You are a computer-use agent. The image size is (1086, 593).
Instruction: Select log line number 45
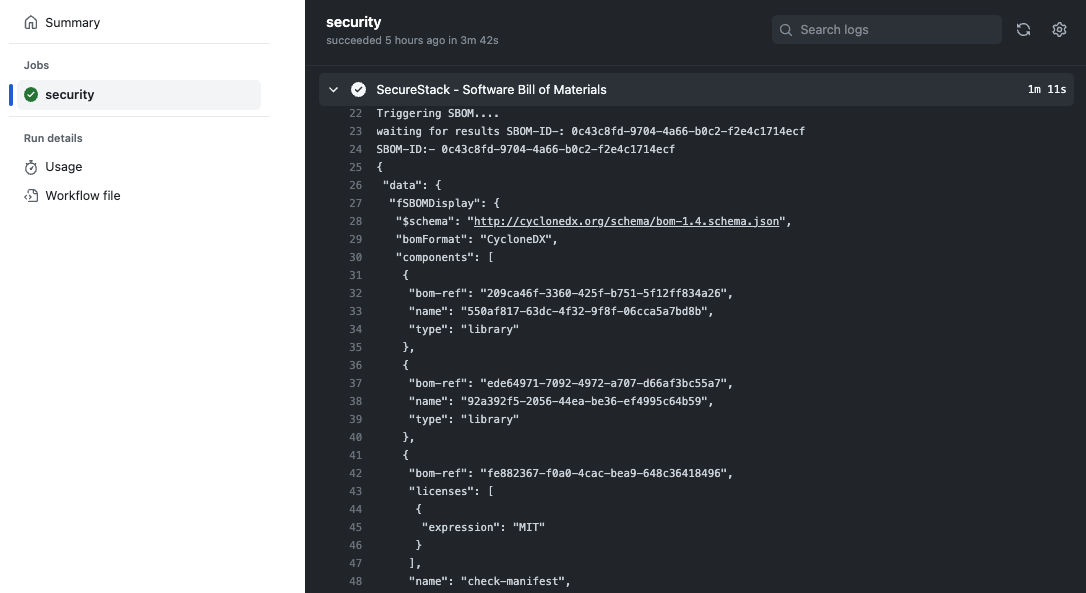tap(355, 527)
